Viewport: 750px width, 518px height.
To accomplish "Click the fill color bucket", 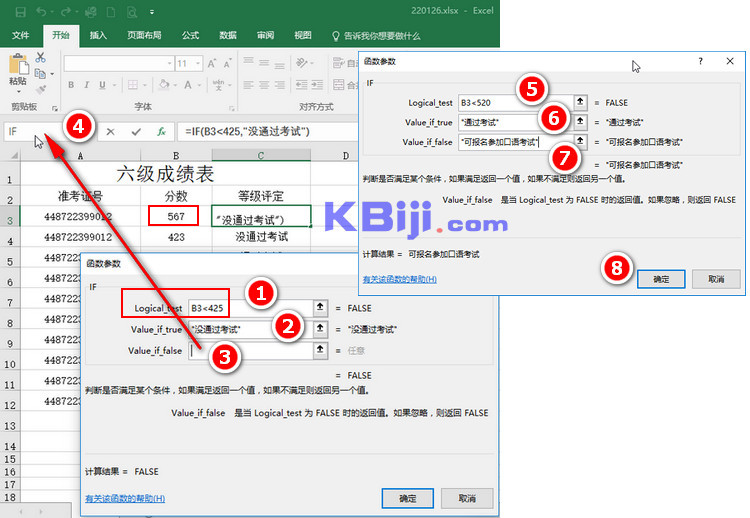I will coord(164,85).
